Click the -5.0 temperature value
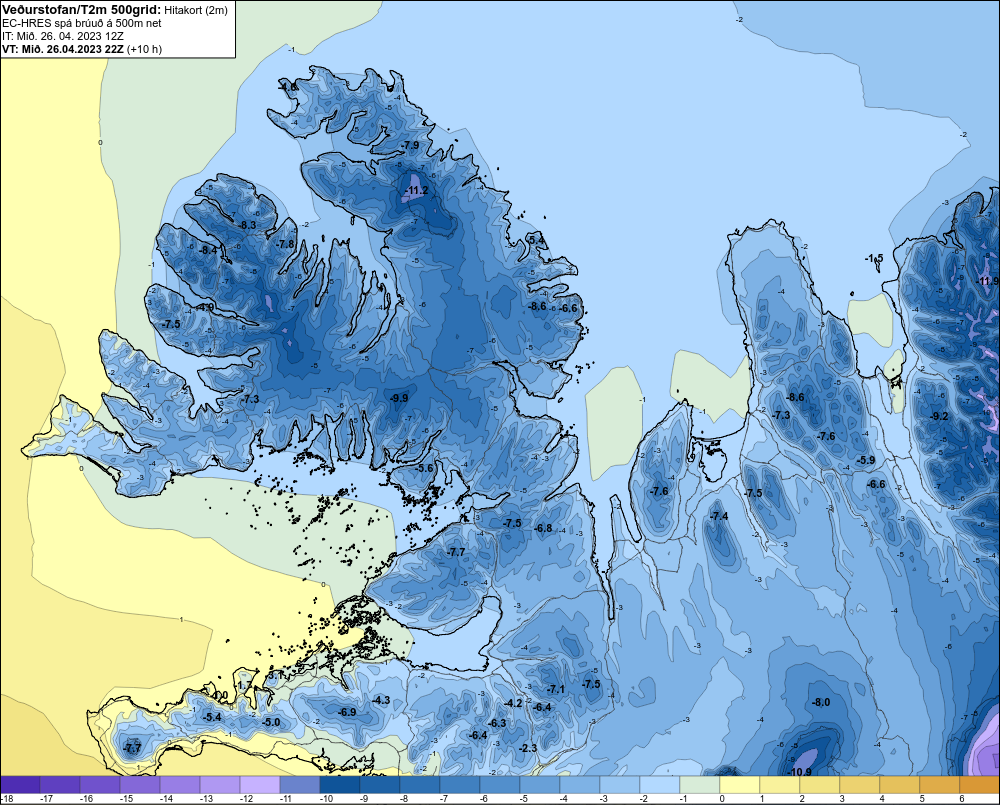This screenshot has width=1000, height=805. (x=271, y=722)
